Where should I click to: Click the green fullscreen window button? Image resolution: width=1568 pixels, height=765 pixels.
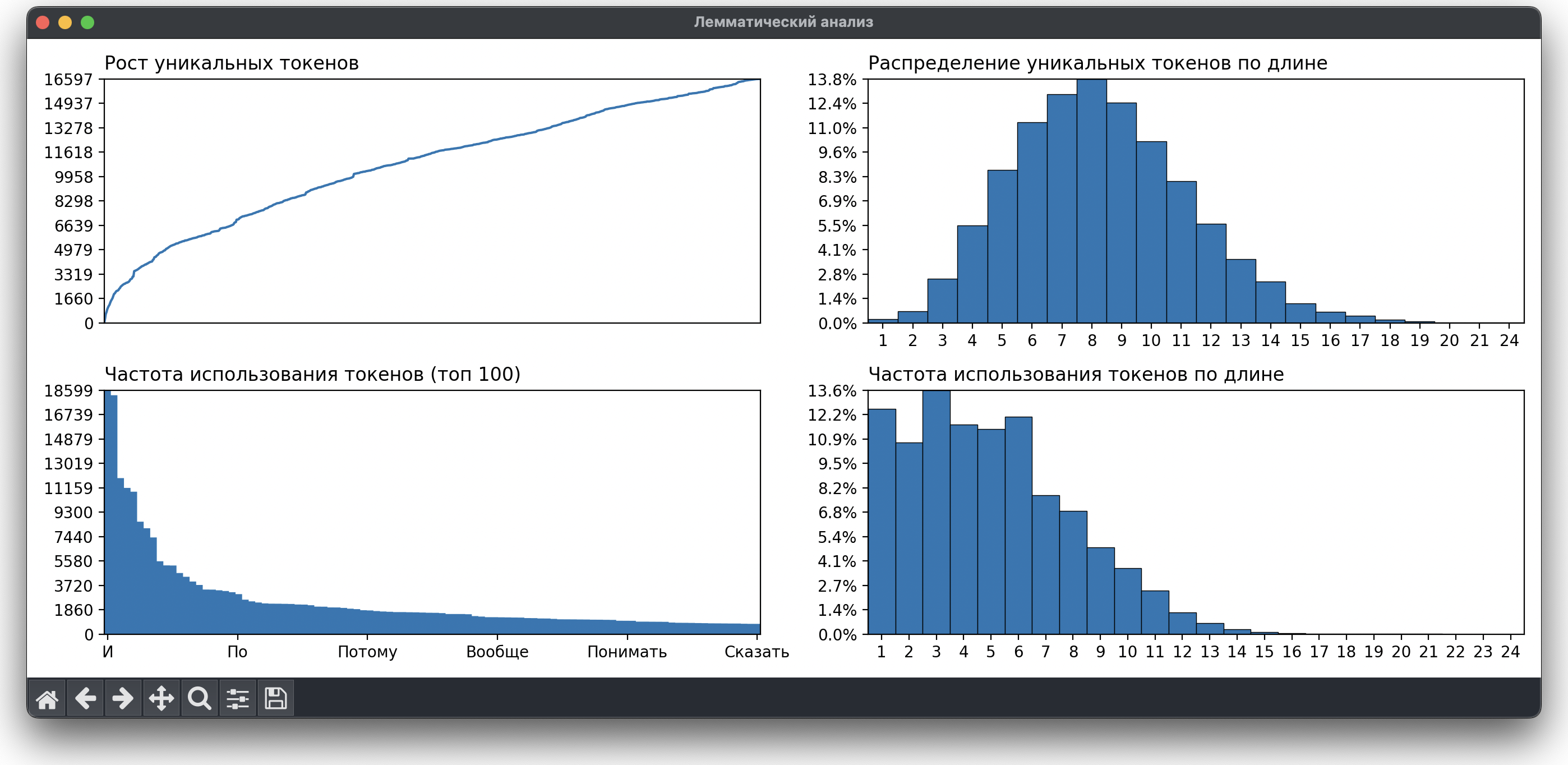tap(87, 22)
